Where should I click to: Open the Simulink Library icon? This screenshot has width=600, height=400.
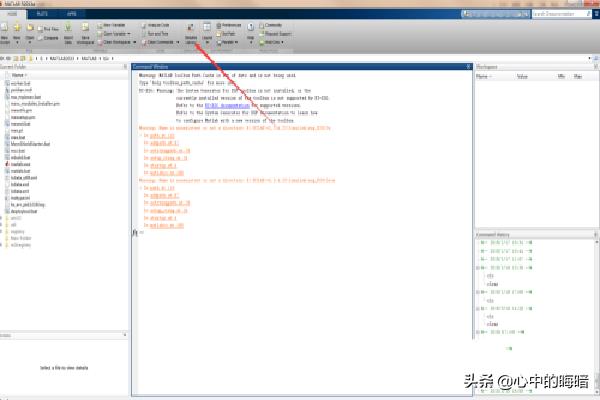(x=190, y=29)
